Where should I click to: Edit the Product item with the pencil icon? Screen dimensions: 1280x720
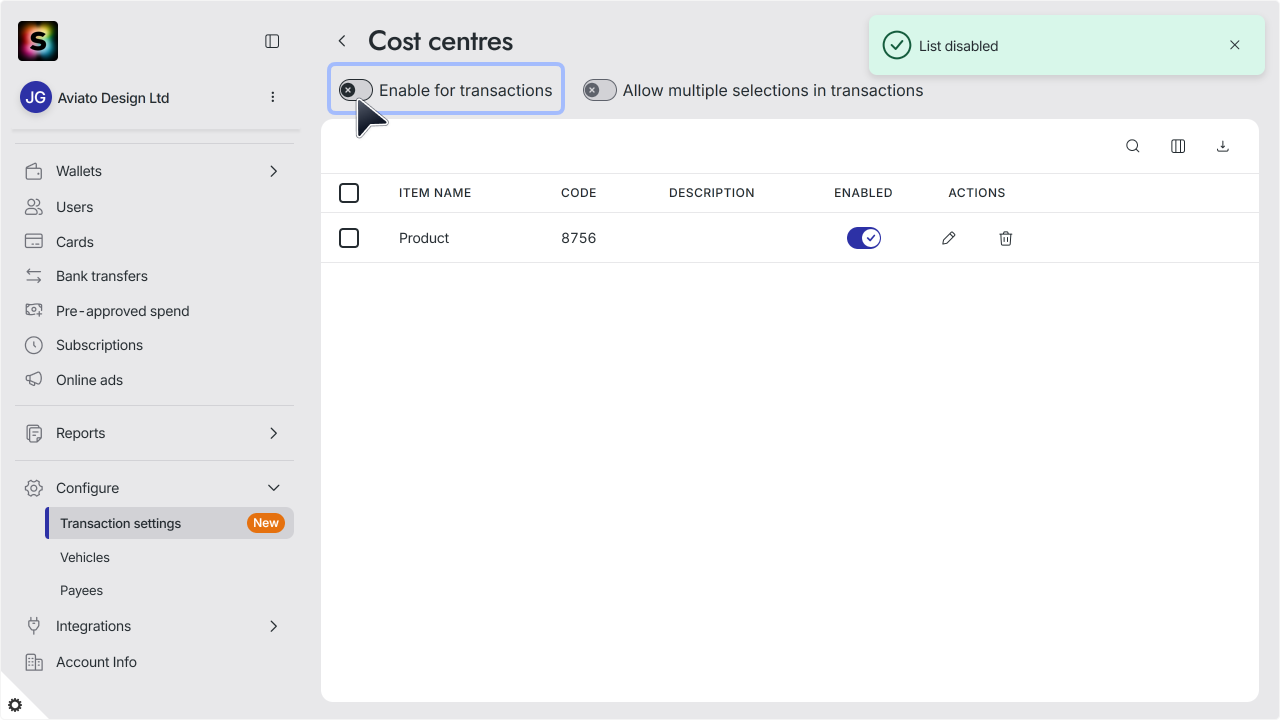(x=949, y=238)
